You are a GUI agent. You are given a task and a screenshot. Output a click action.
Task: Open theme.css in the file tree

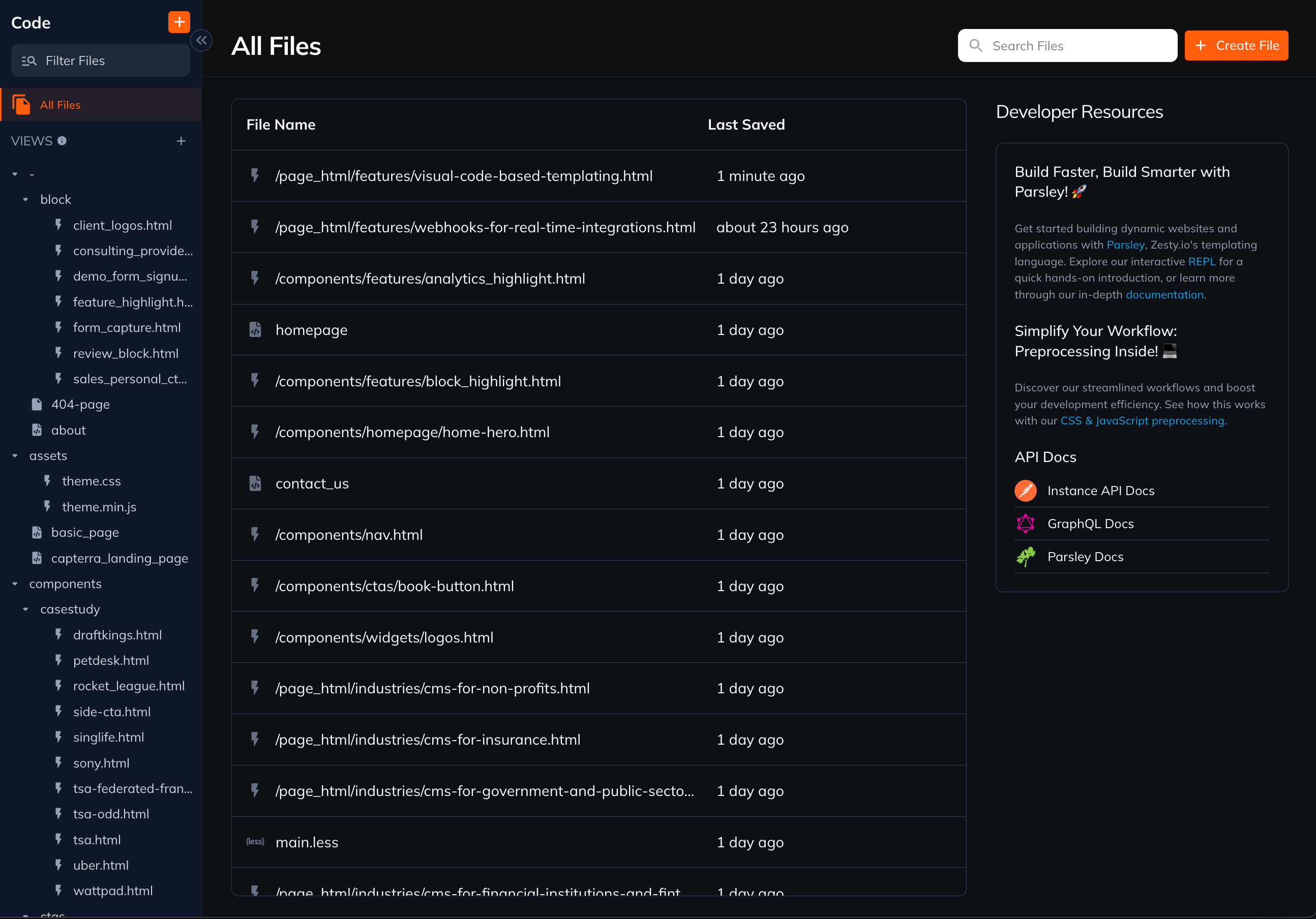coord(91,481)
